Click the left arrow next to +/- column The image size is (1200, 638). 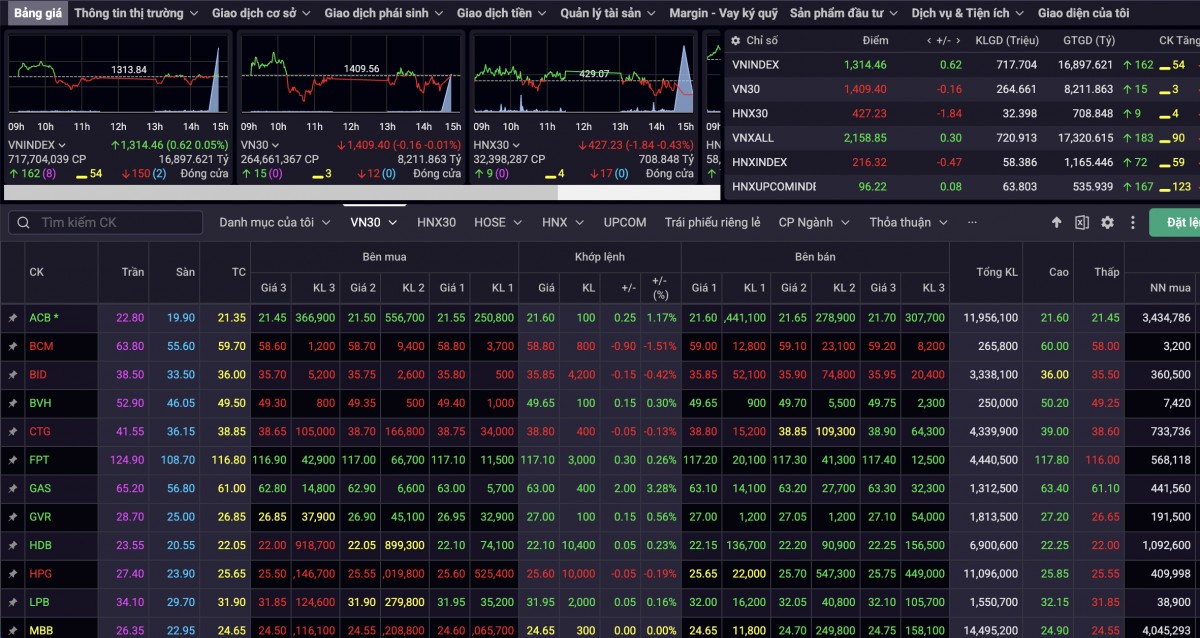point(928,41)
